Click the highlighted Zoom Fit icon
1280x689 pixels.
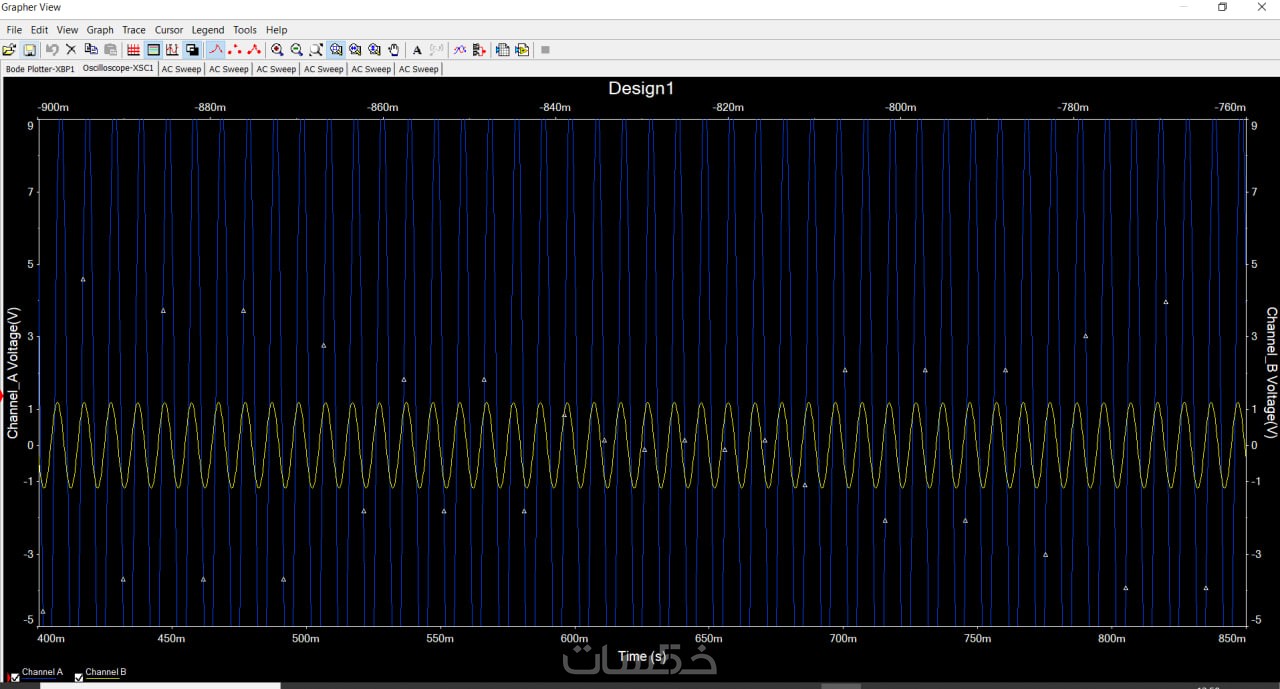(x=336, y=49)
